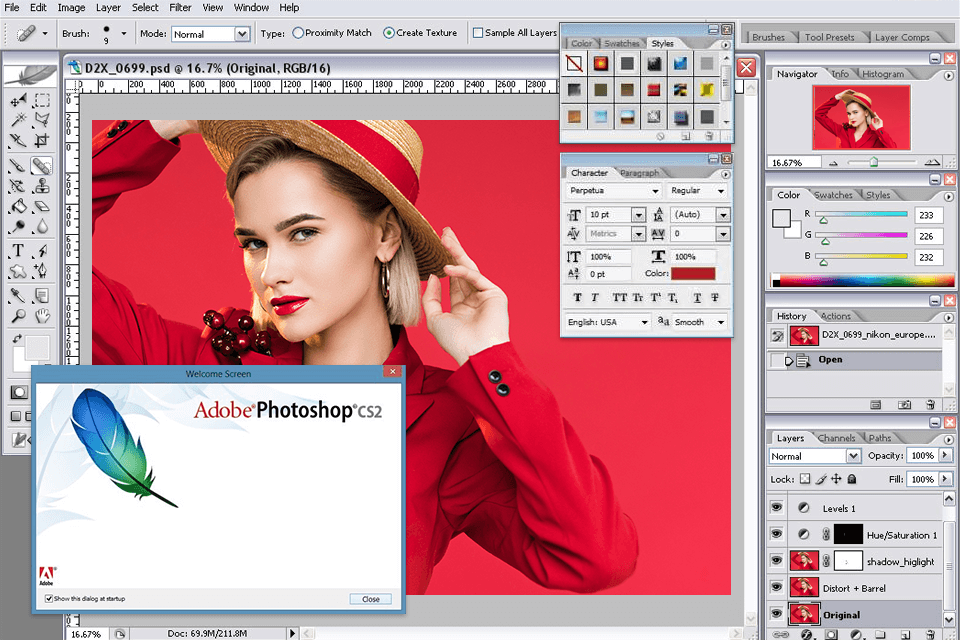Select the Polygonal Lasso tool
Viewport: 960px width, 640px height.
(x=42, y=119)
